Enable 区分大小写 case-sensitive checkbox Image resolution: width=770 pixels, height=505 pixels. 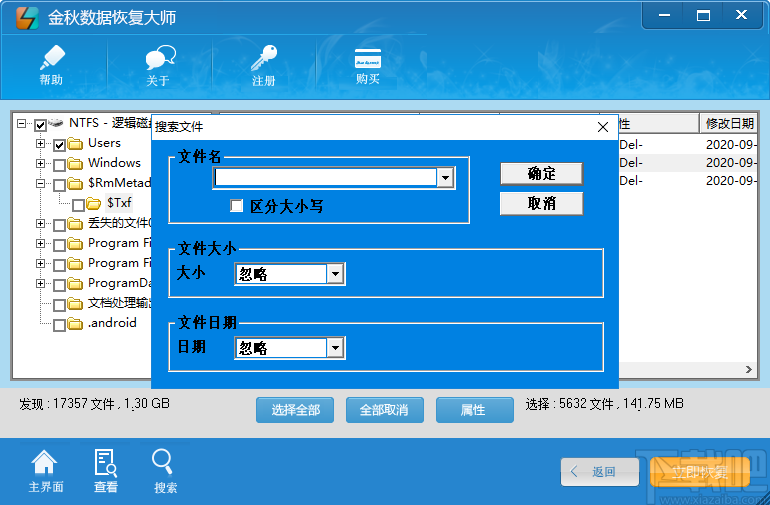(237, 205)
